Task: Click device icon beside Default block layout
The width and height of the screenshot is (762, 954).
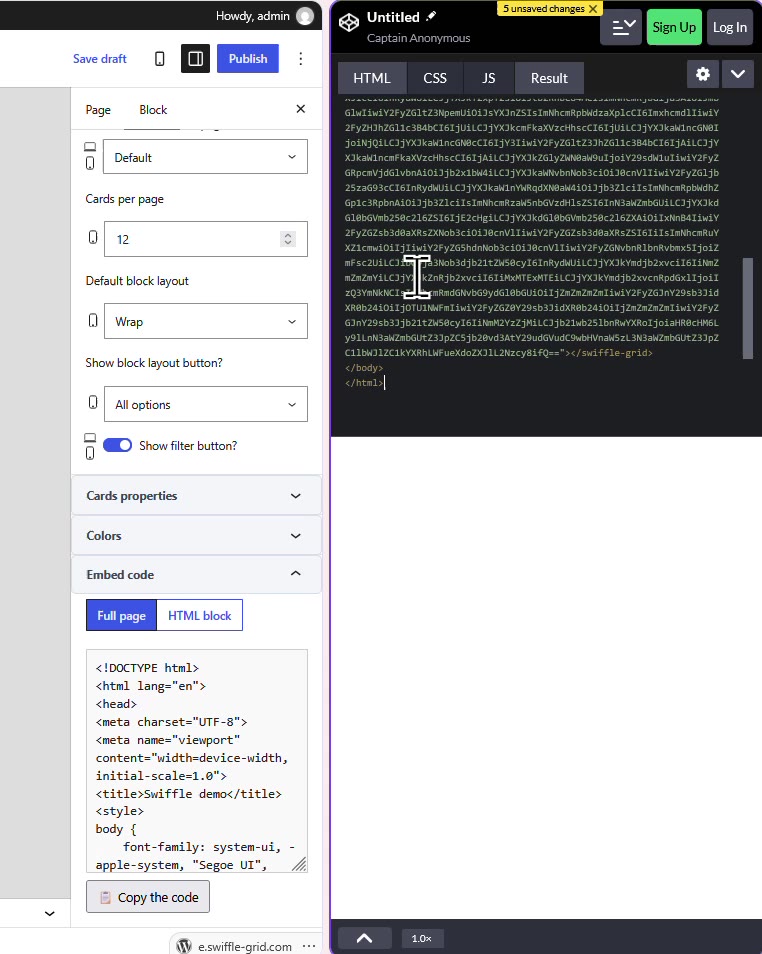Action: coord(93,320)
